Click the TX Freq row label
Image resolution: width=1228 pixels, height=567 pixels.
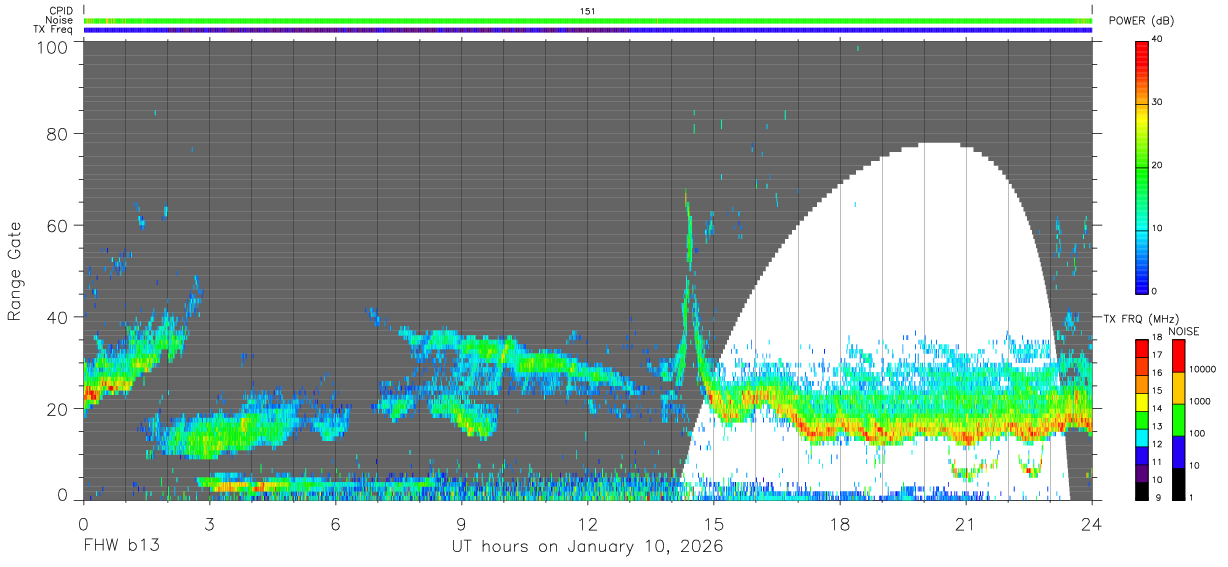tap(53, 29)
